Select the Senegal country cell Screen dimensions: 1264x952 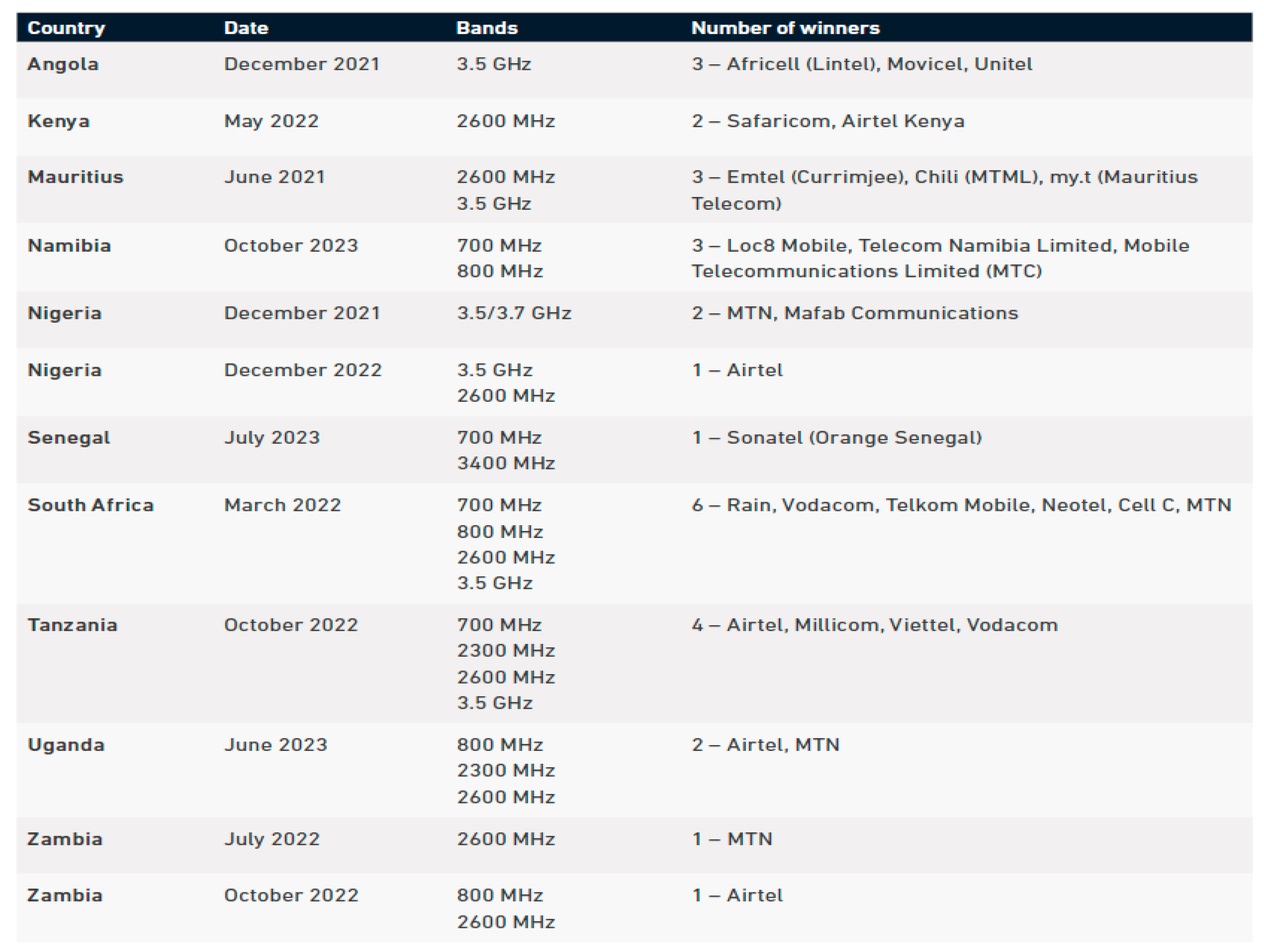click(x=69, y=437)
